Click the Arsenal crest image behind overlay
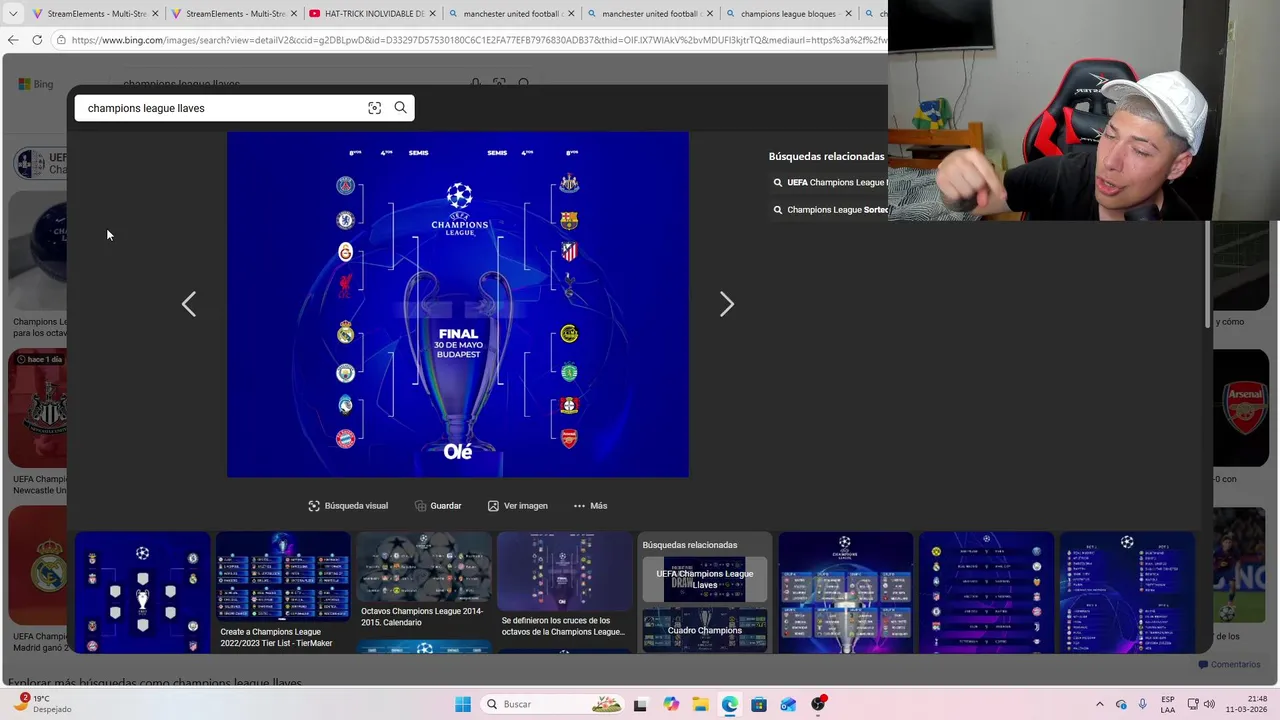 pyautogui.click(x=1246, y=408)
